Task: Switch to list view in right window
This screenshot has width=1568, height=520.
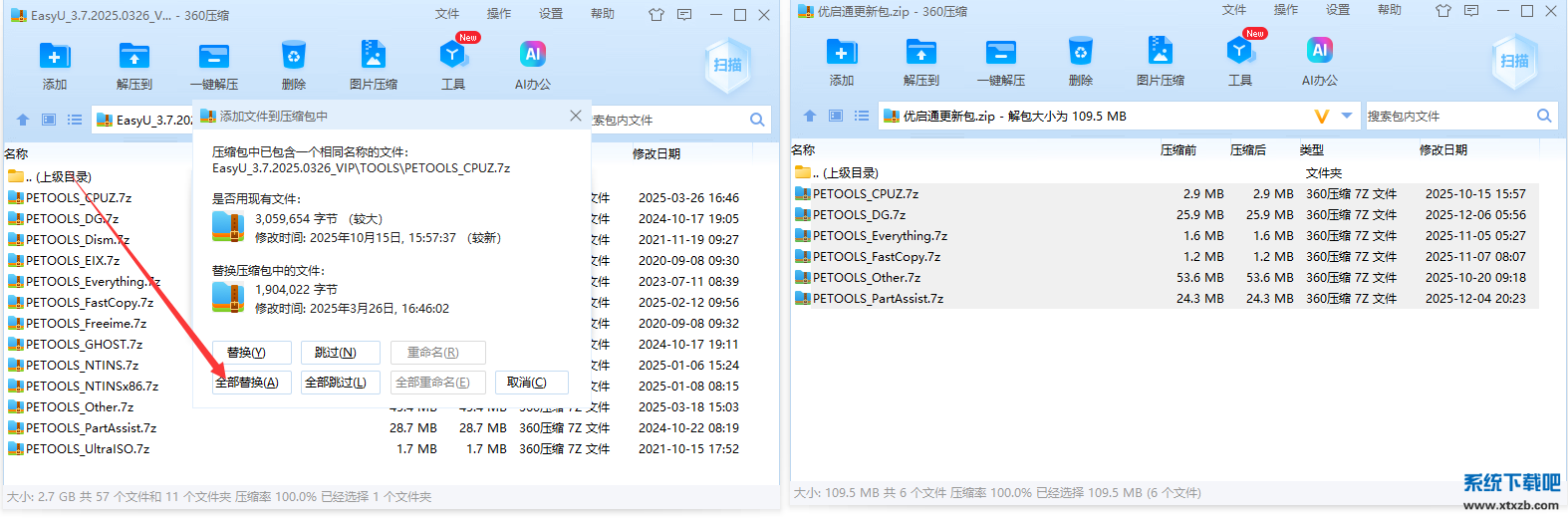Action: pos(862,116)
